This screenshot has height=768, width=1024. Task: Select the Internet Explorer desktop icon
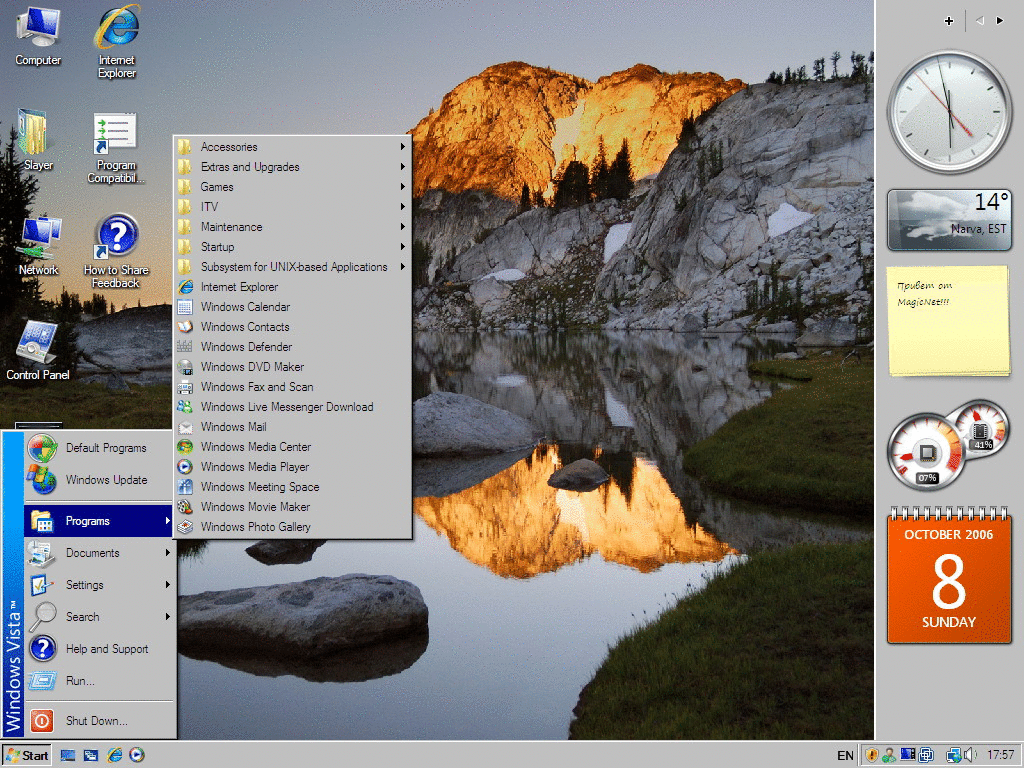pyautogui.click(x=117, y=42)
